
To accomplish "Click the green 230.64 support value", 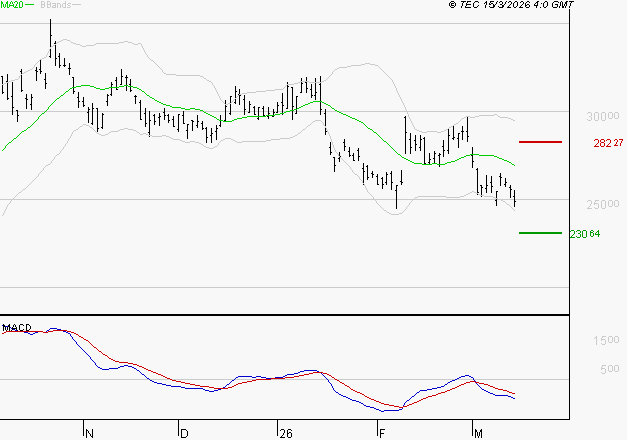I will coord(585,234).
